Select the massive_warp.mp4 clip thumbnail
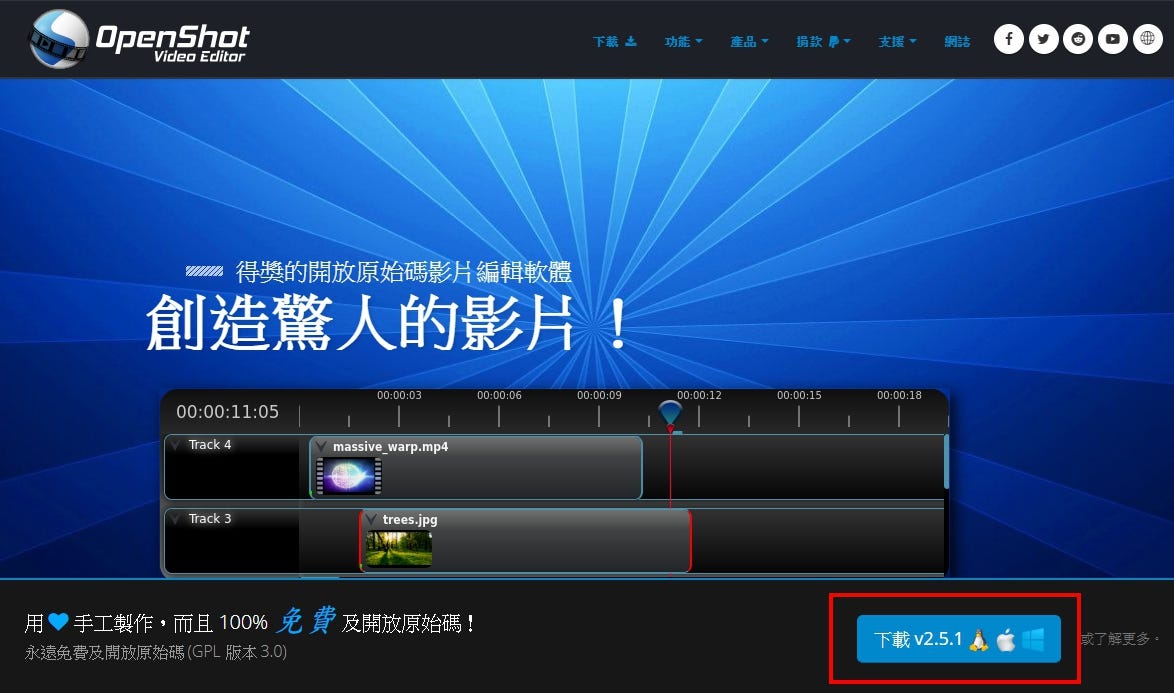Screen dimensions: 1174x693 (349, 476)
